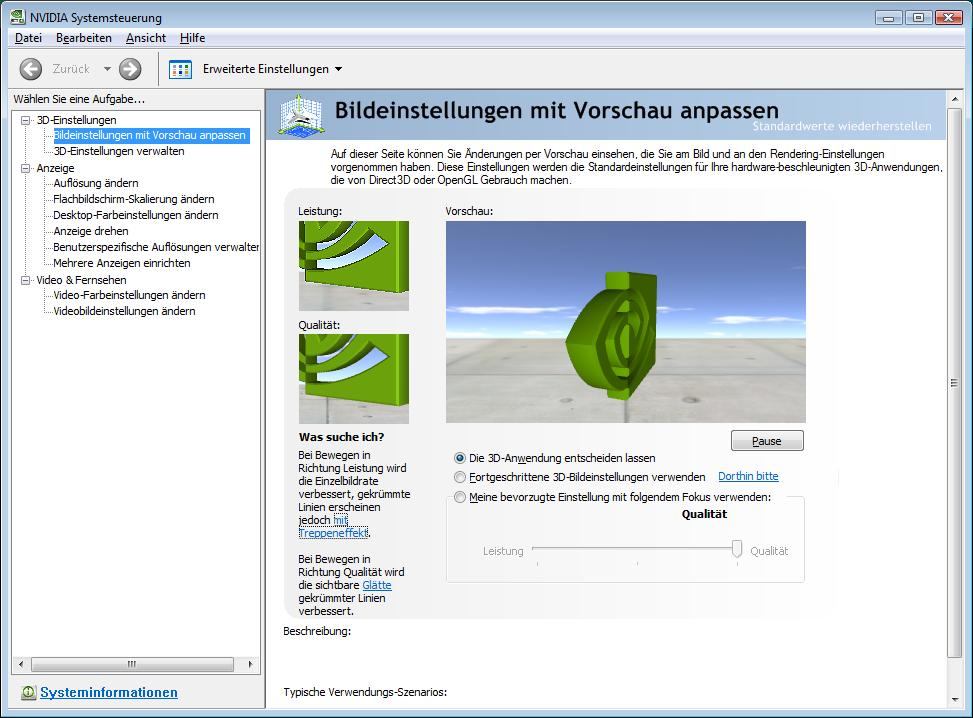Screen dimensions: 973x718
Task: Click the Leistung–Qualität slider handle
Action: (737, 549)
